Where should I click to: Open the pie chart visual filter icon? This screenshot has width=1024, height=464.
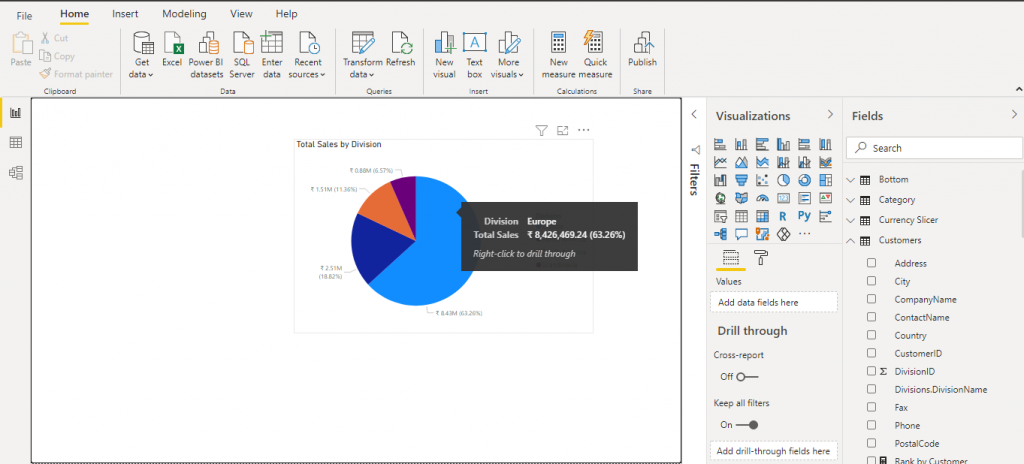[541, 131]
